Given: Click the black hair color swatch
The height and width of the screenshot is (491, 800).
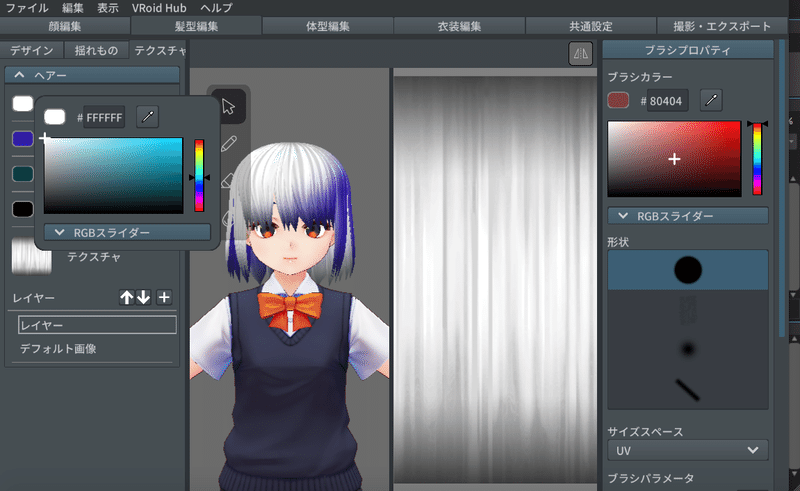Looking at the screenshot, I should click(22, 209).
